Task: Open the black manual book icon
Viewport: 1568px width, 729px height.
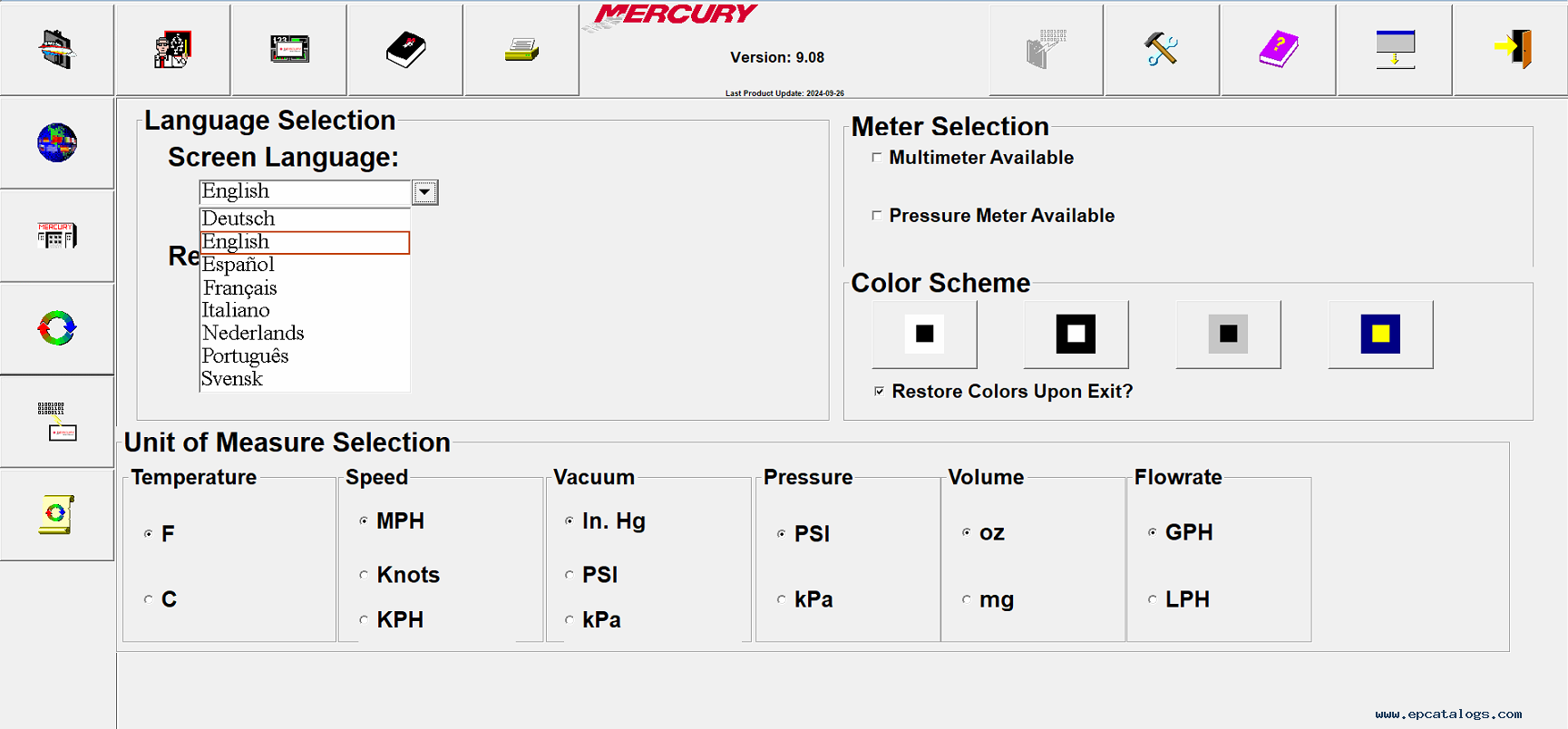Action: tap(405, 49)
